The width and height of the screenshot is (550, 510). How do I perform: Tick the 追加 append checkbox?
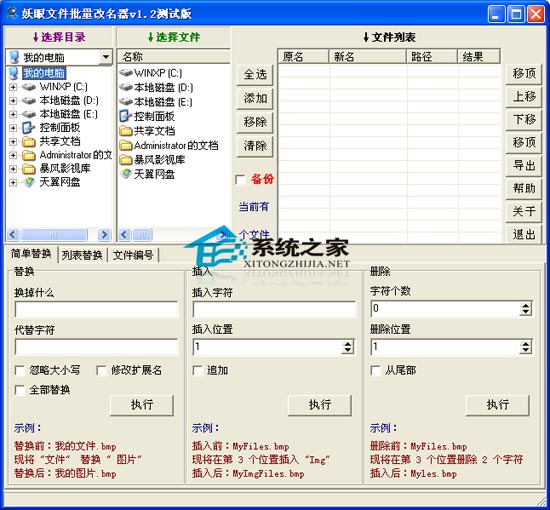tap(198, 370)
